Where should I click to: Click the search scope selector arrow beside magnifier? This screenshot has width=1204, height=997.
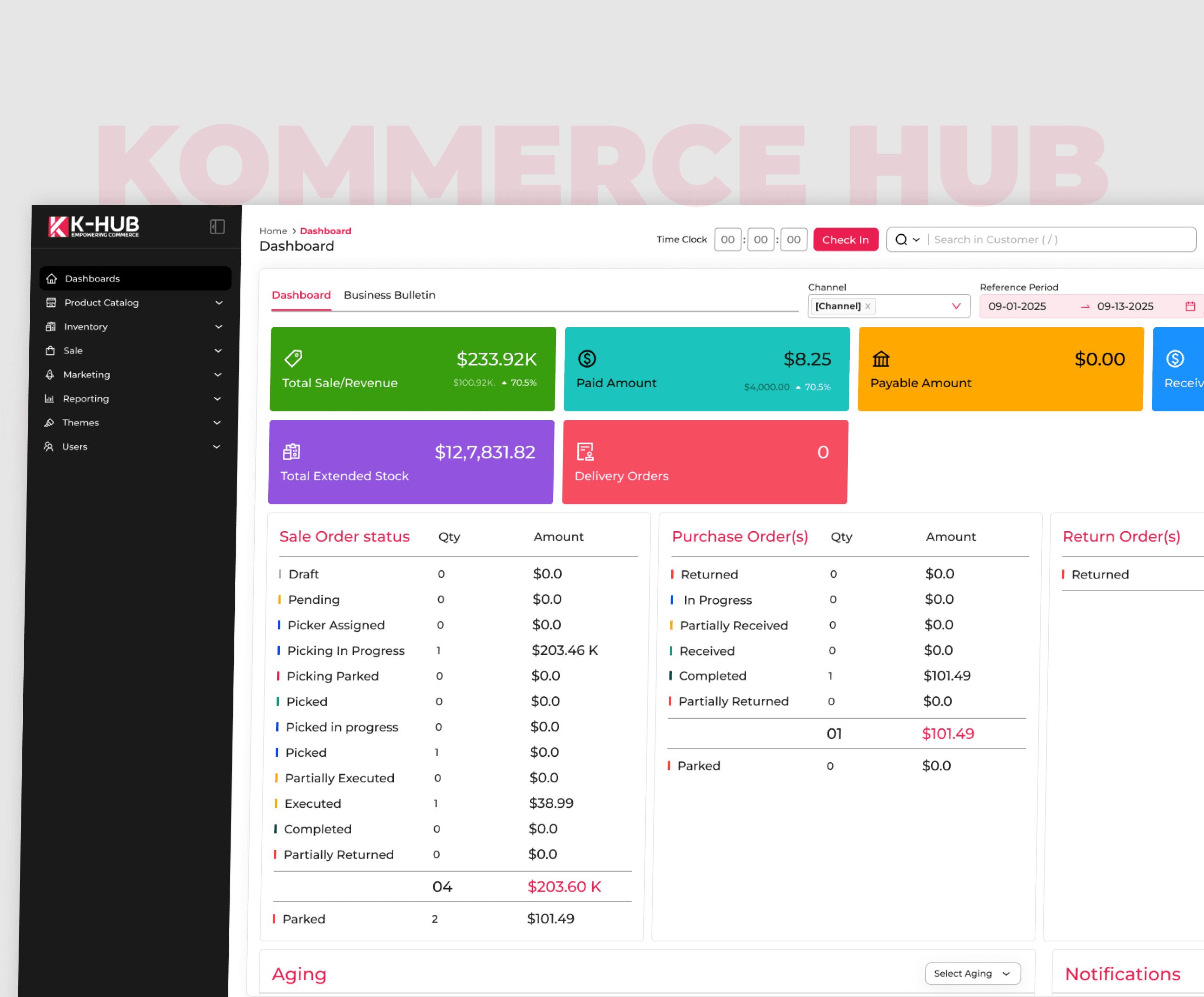[x=916, y=240]
